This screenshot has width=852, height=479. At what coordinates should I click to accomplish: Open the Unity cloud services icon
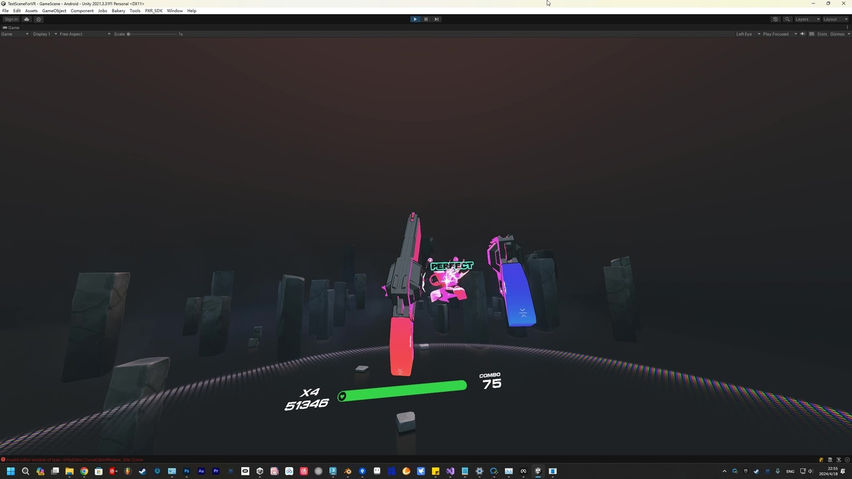pyautogui.click(x=27, y=20)
